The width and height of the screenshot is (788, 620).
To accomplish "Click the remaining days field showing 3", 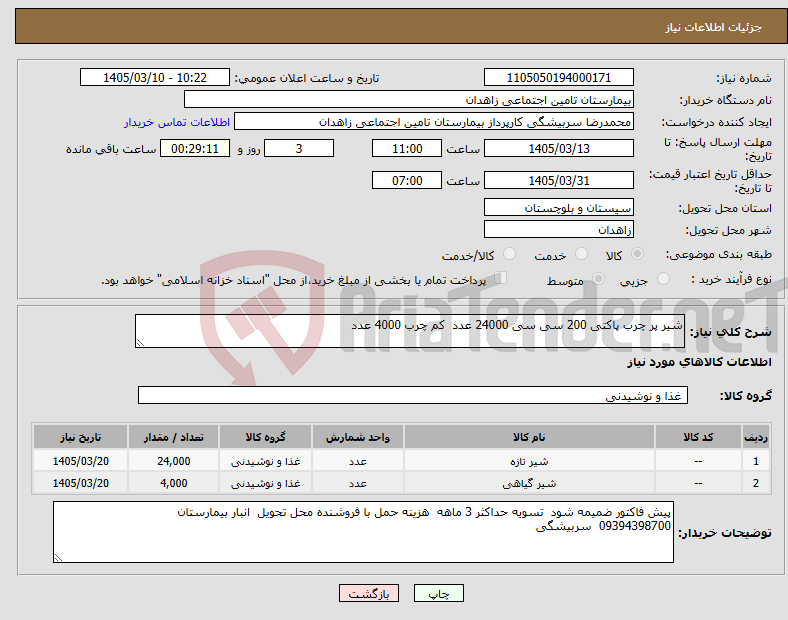I will click(299, 148).
